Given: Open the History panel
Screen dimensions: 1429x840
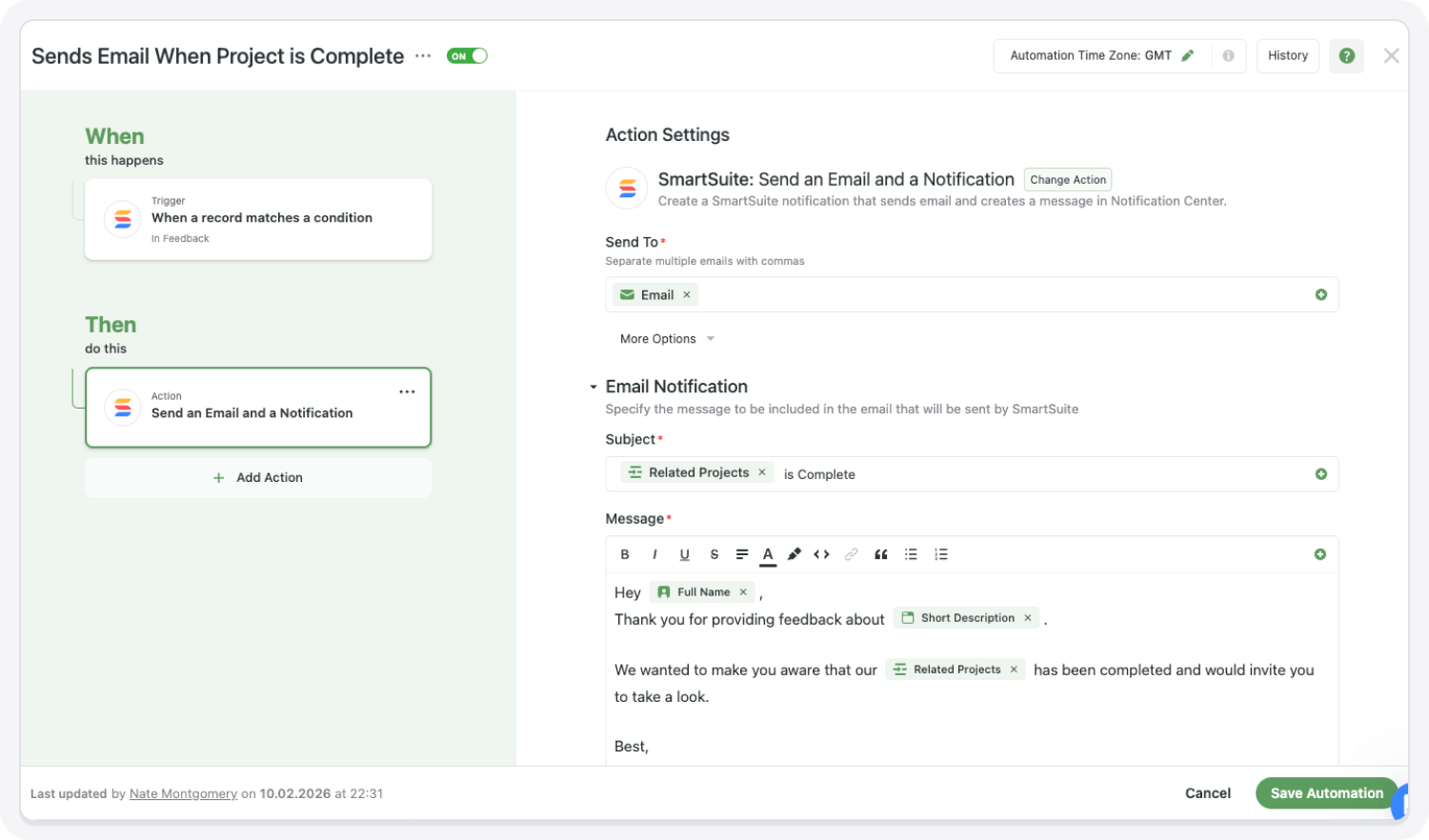Looking at the screenshot, I should 1288,56.
